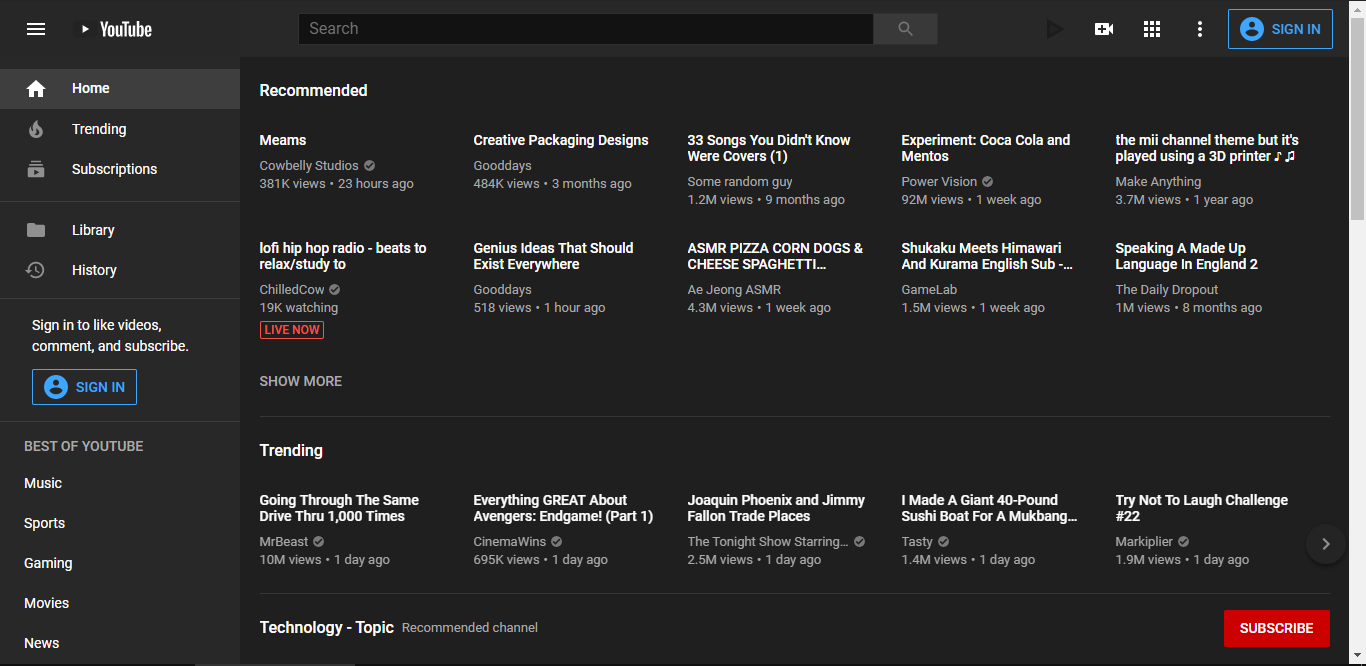This screenshot has width=1366, height=666.
Task: Open Gooddays channel under Creative Packaging Designs
Action: (502, 165)
